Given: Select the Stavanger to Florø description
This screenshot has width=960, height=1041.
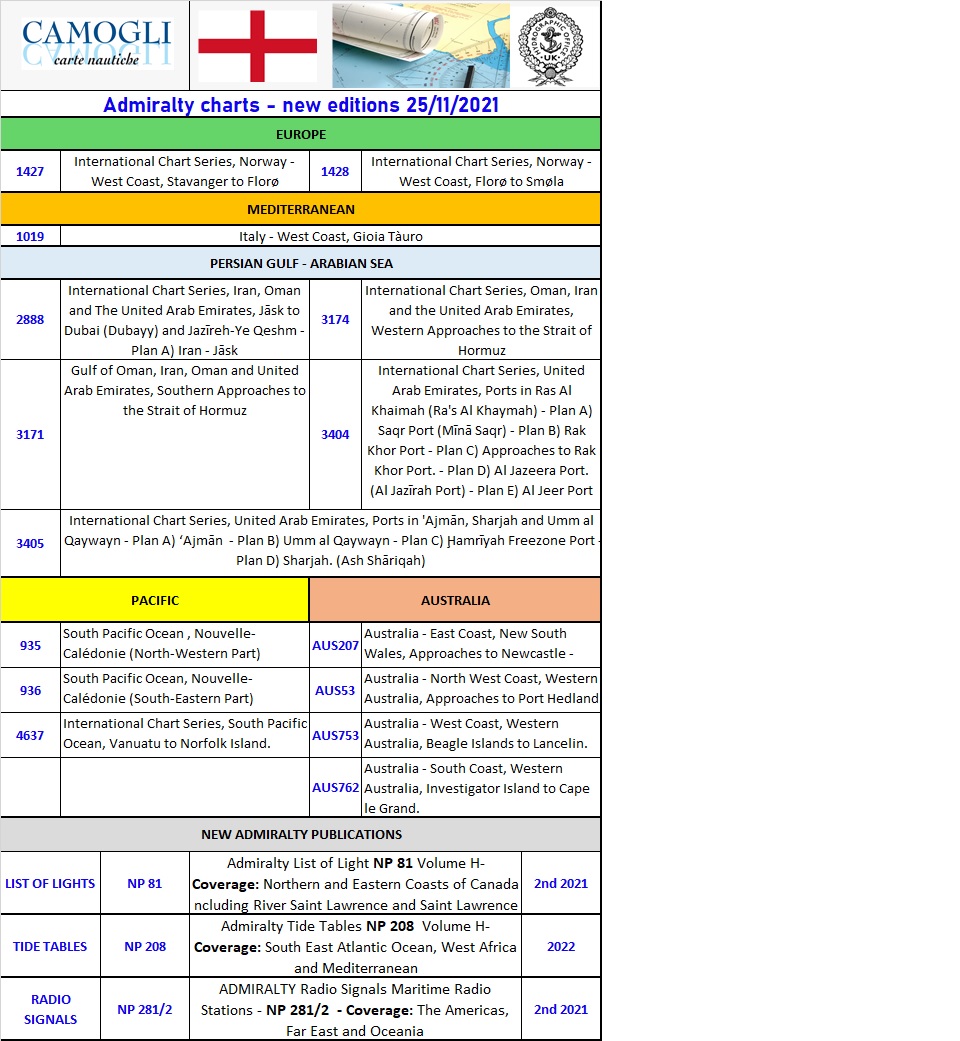Looking at the screenshot, I should [185, 171].
